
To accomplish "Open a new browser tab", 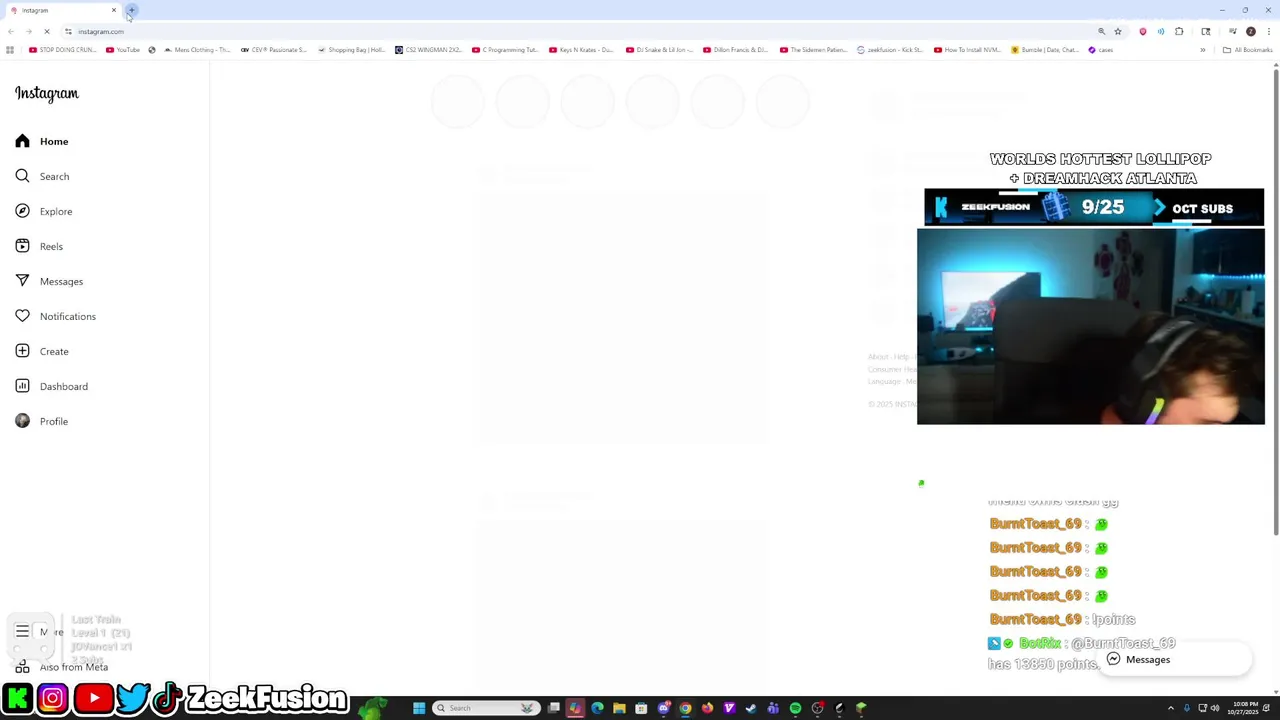I will [x=131, y=10].
